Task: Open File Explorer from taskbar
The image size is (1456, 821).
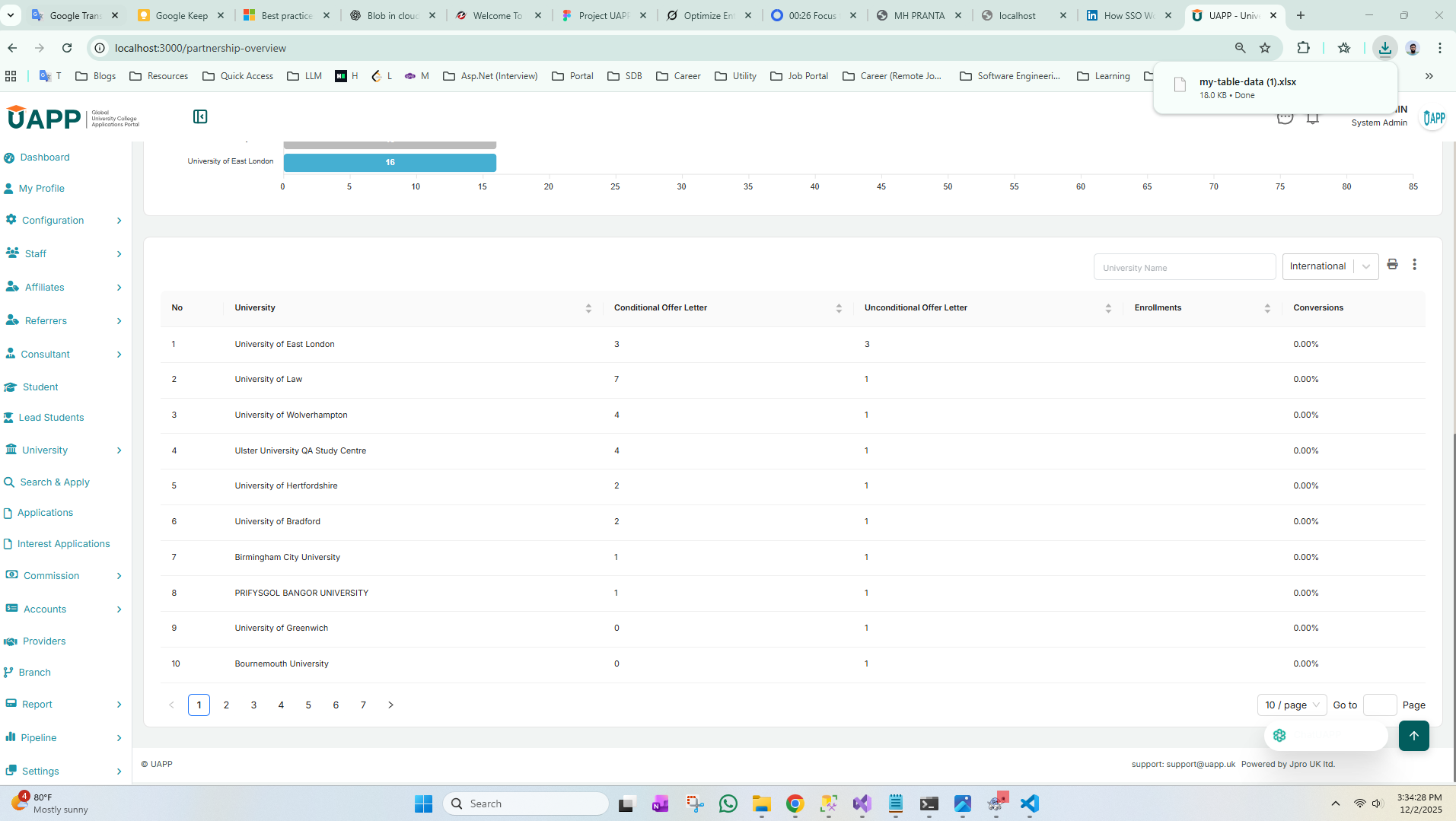Action: [761, 803]
